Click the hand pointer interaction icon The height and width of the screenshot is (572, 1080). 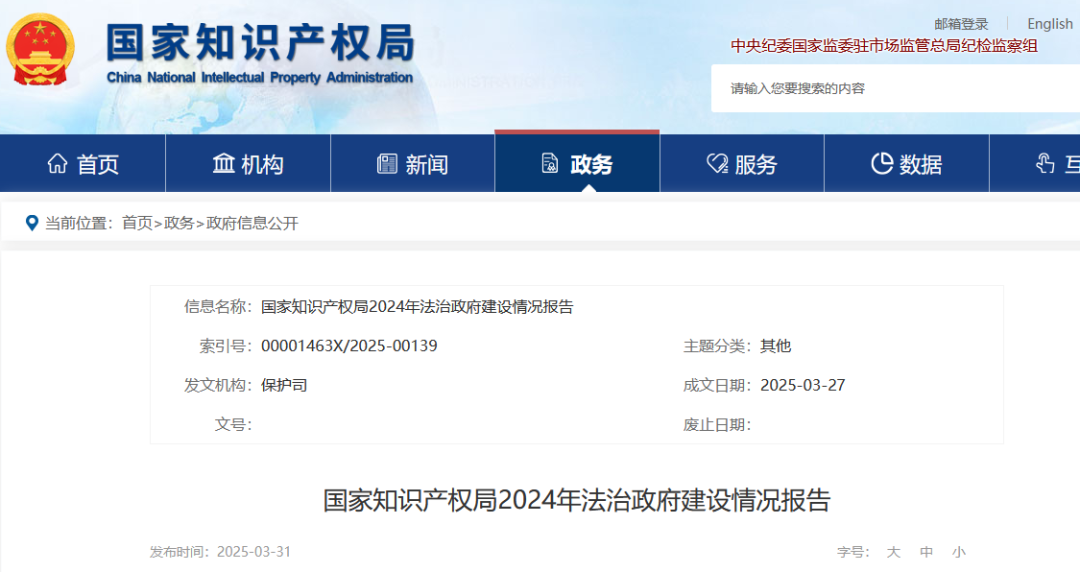[1045, 164]
